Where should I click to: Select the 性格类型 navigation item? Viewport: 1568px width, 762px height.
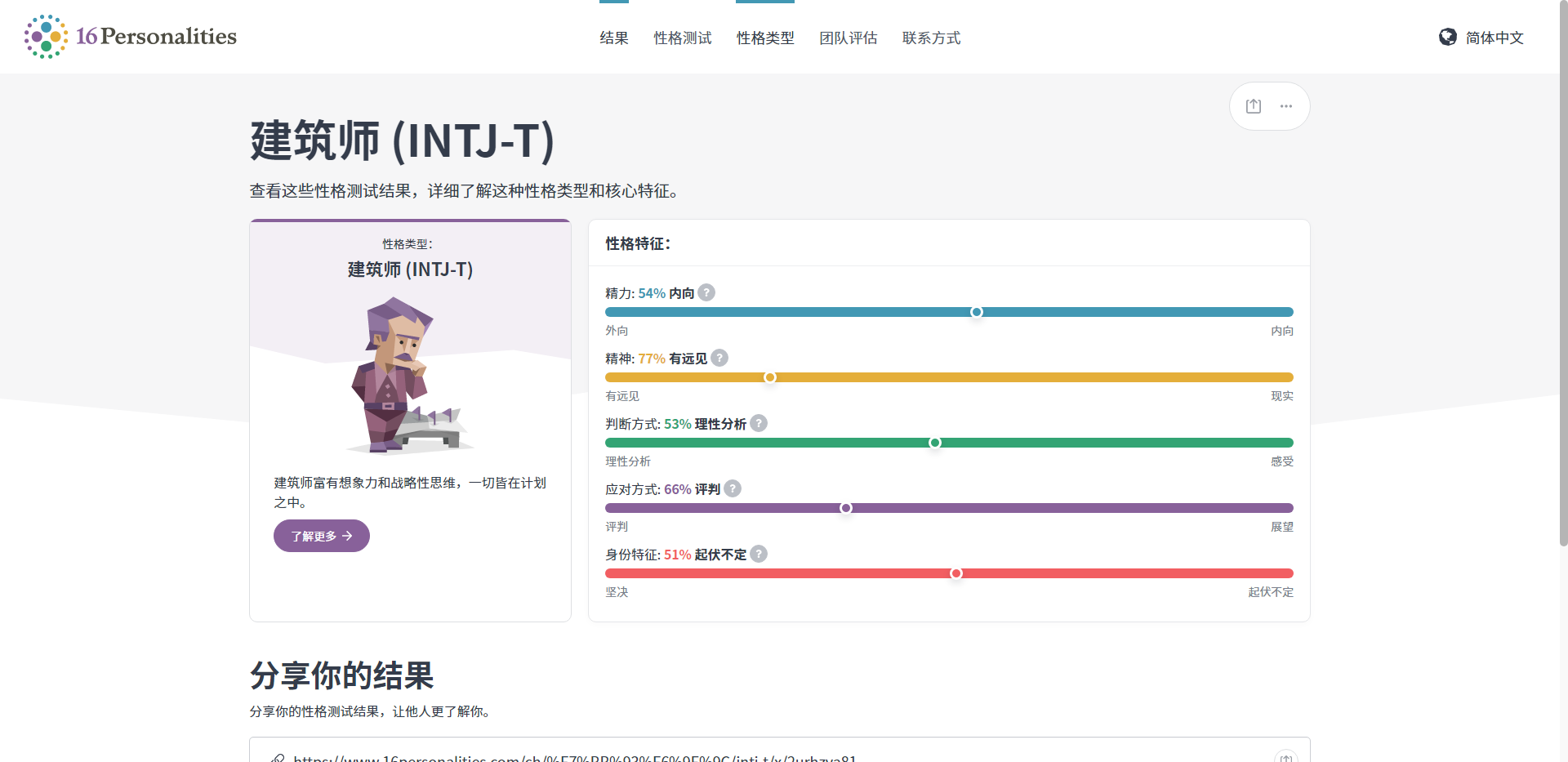coord(765,38)
